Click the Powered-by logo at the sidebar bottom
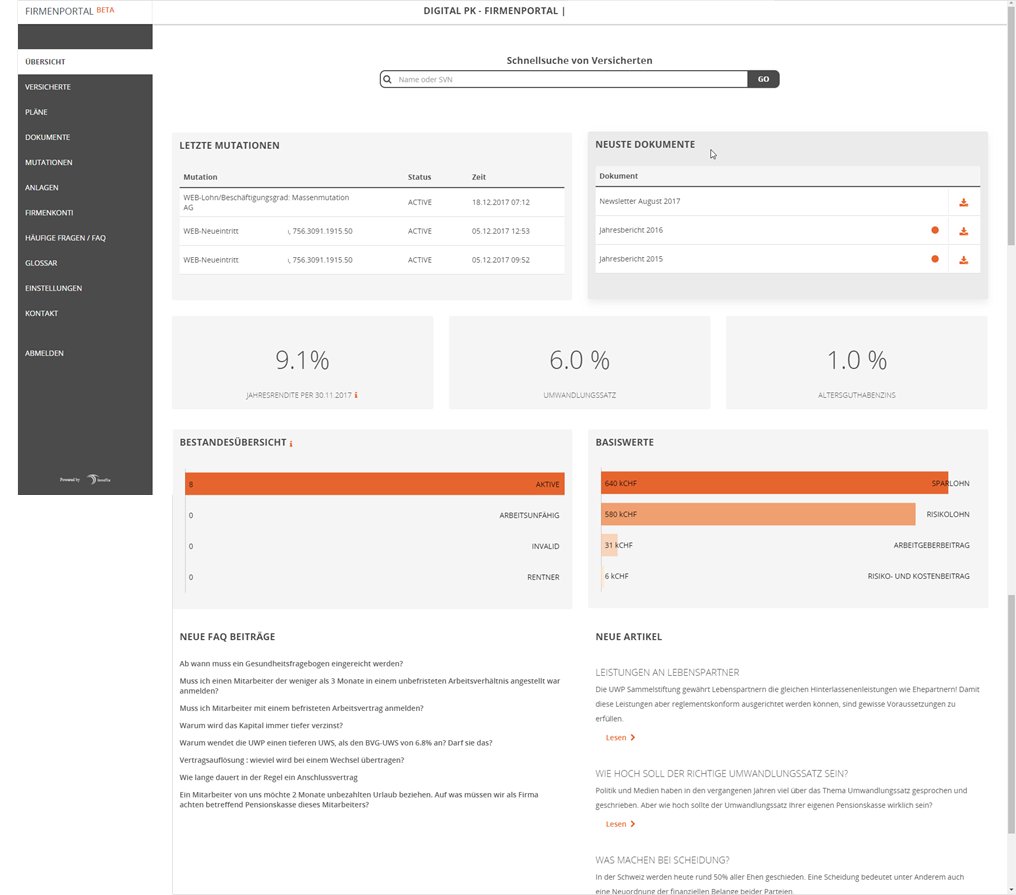The width and height of the screenshot is (1016, 895). (95, 478)
